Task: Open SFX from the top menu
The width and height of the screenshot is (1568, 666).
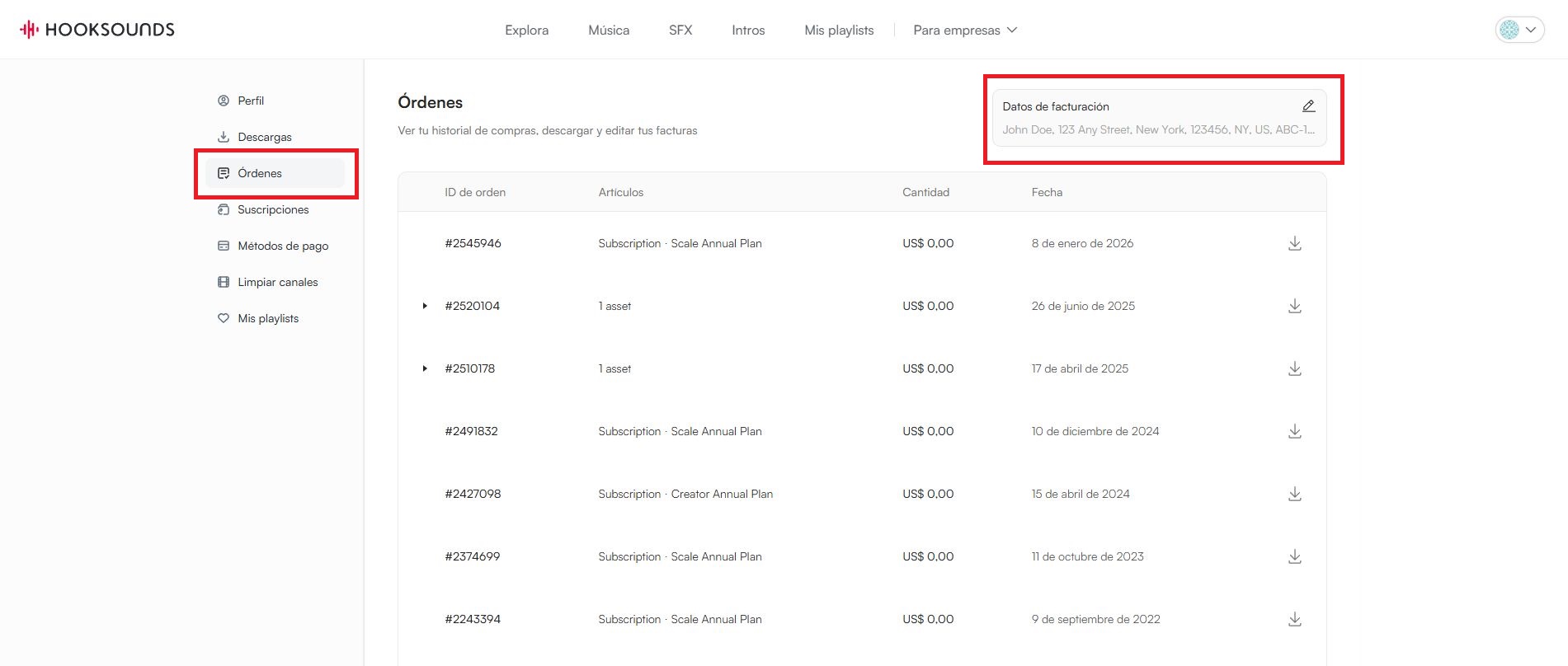Action: (x=680, y=30)
